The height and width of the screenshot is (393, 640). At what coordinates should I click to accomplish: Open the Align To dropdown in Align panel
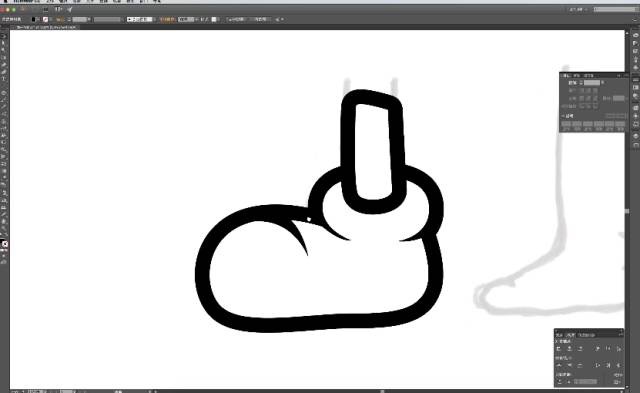click(x=616, y=382)
